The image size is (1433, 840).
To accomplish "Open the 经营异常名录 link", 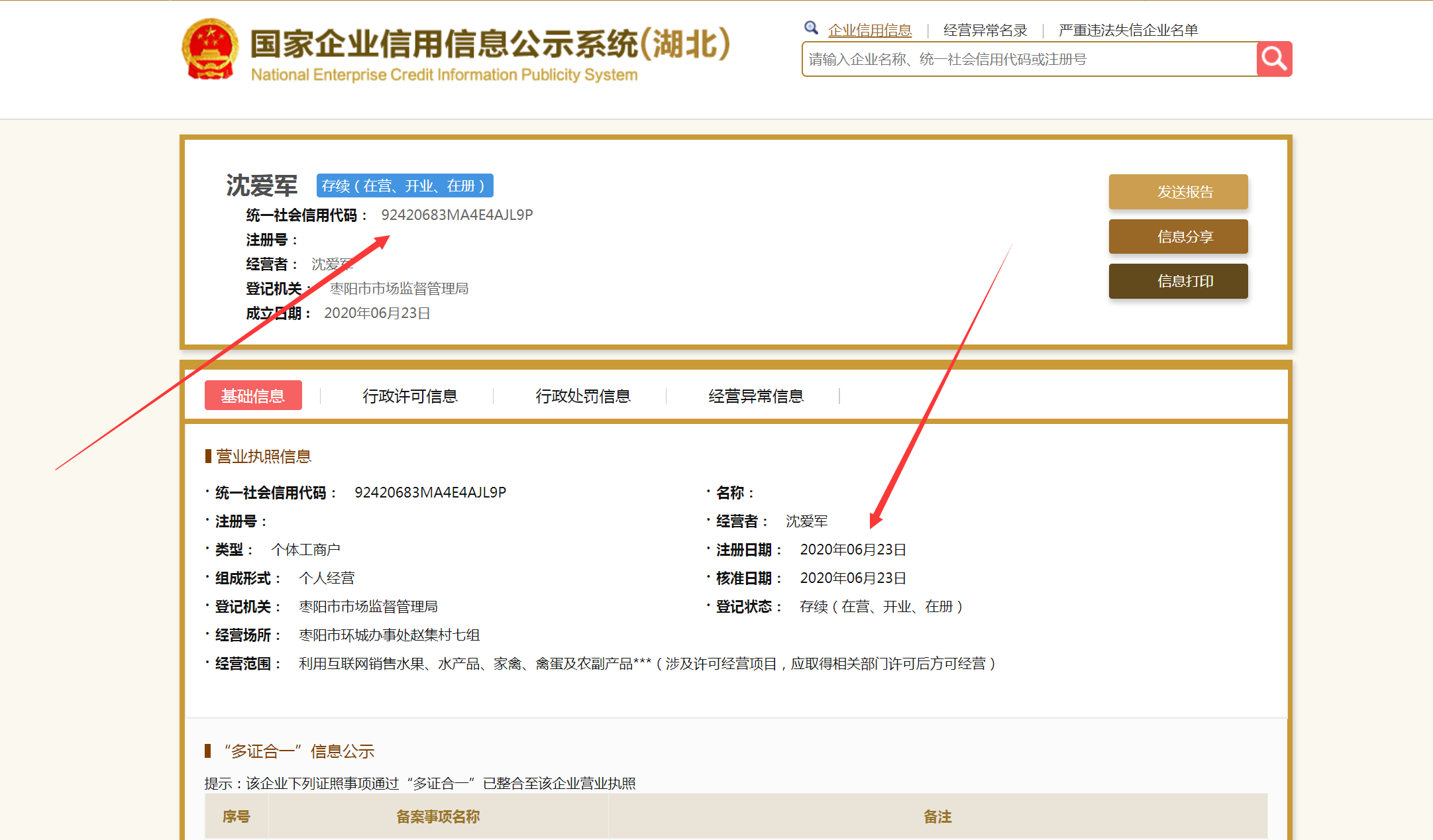I will point(984,30).
